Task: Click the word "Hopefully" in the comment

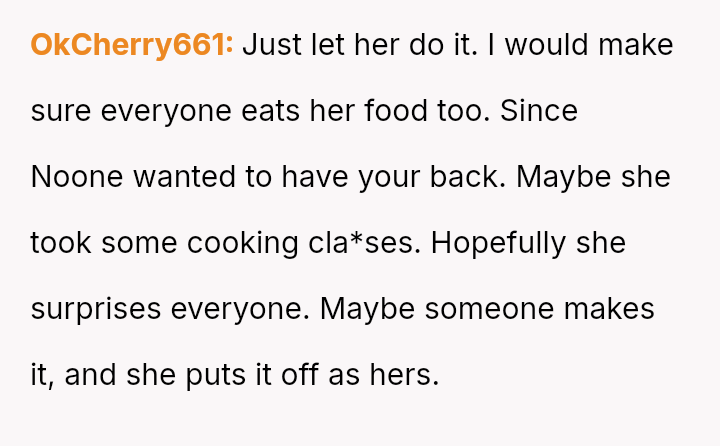Action: coord(498,243)
